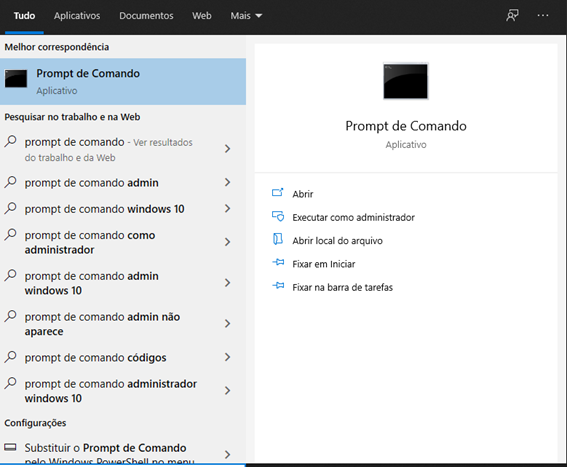Expand arrow for 'prompt de comando administrador windows 10'
The height and width of the screenshot is (467, 567).
point(227,391)
